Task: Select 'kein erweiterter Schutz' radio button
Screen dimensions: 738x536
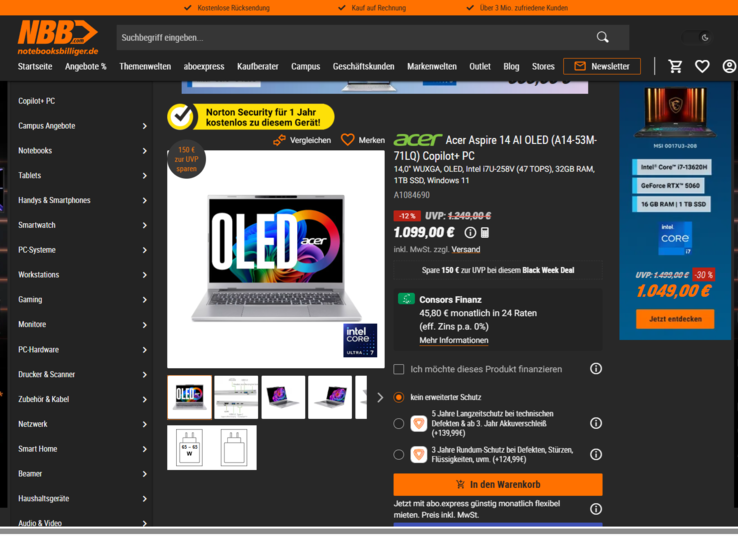Action: (399, 397)
